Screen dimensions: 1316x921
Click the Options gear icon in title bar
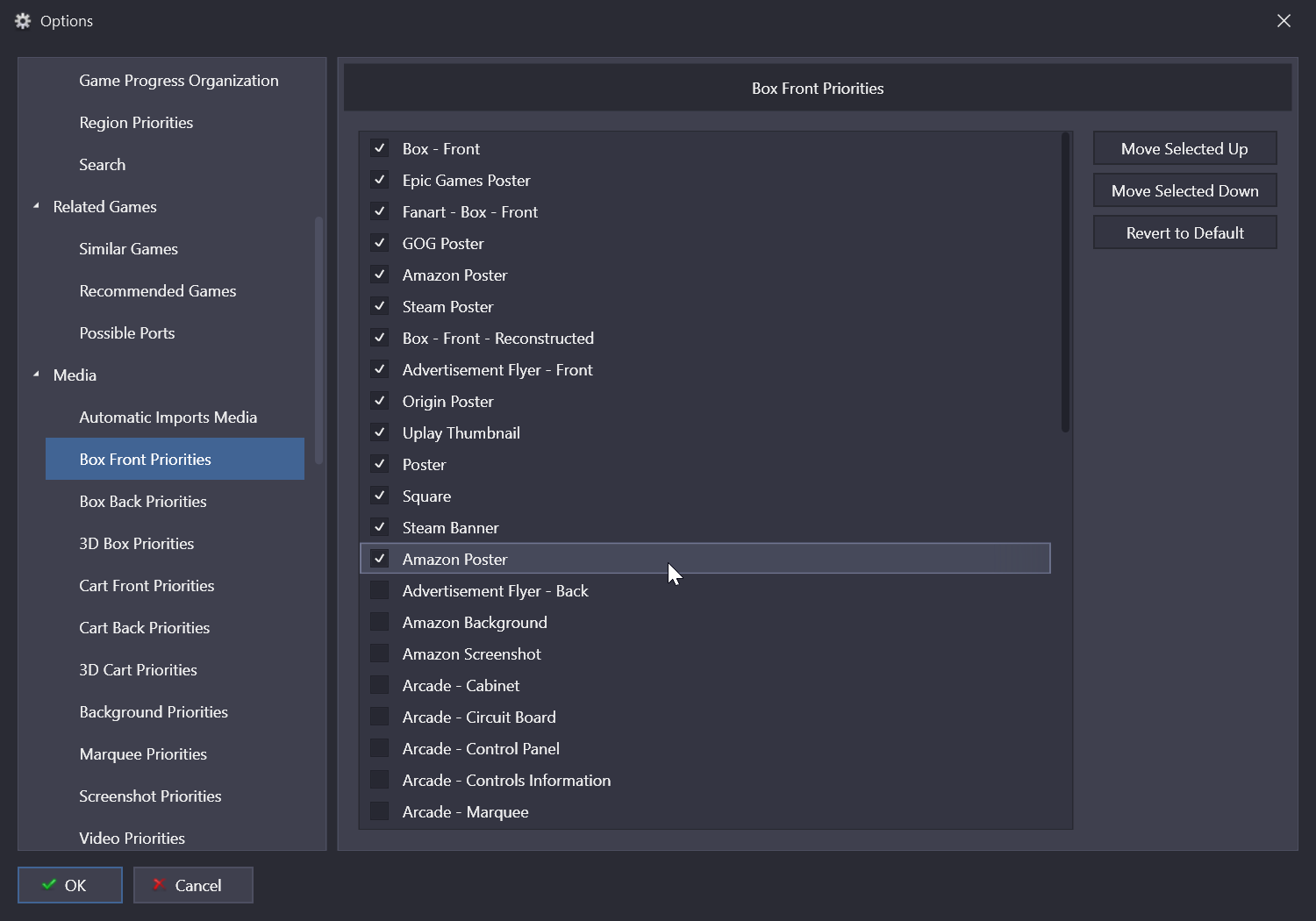(23, 21)
